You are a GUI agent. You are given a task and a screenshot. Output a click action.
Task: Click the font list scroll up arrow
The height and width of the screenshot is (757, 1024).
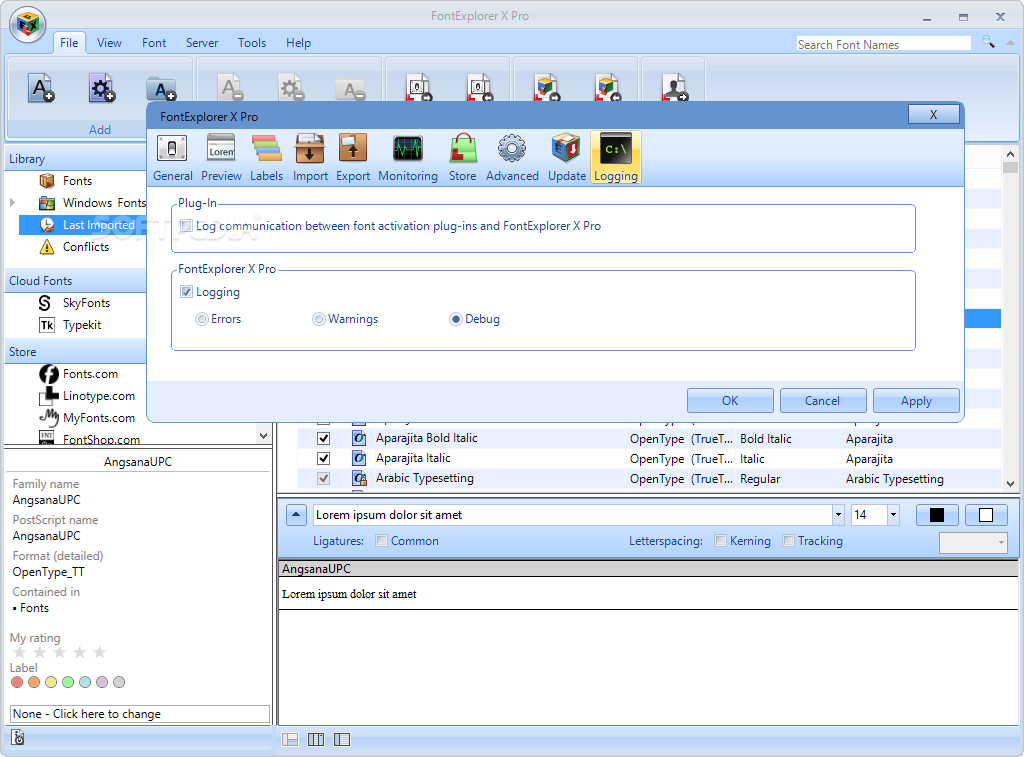(1010, 154)
